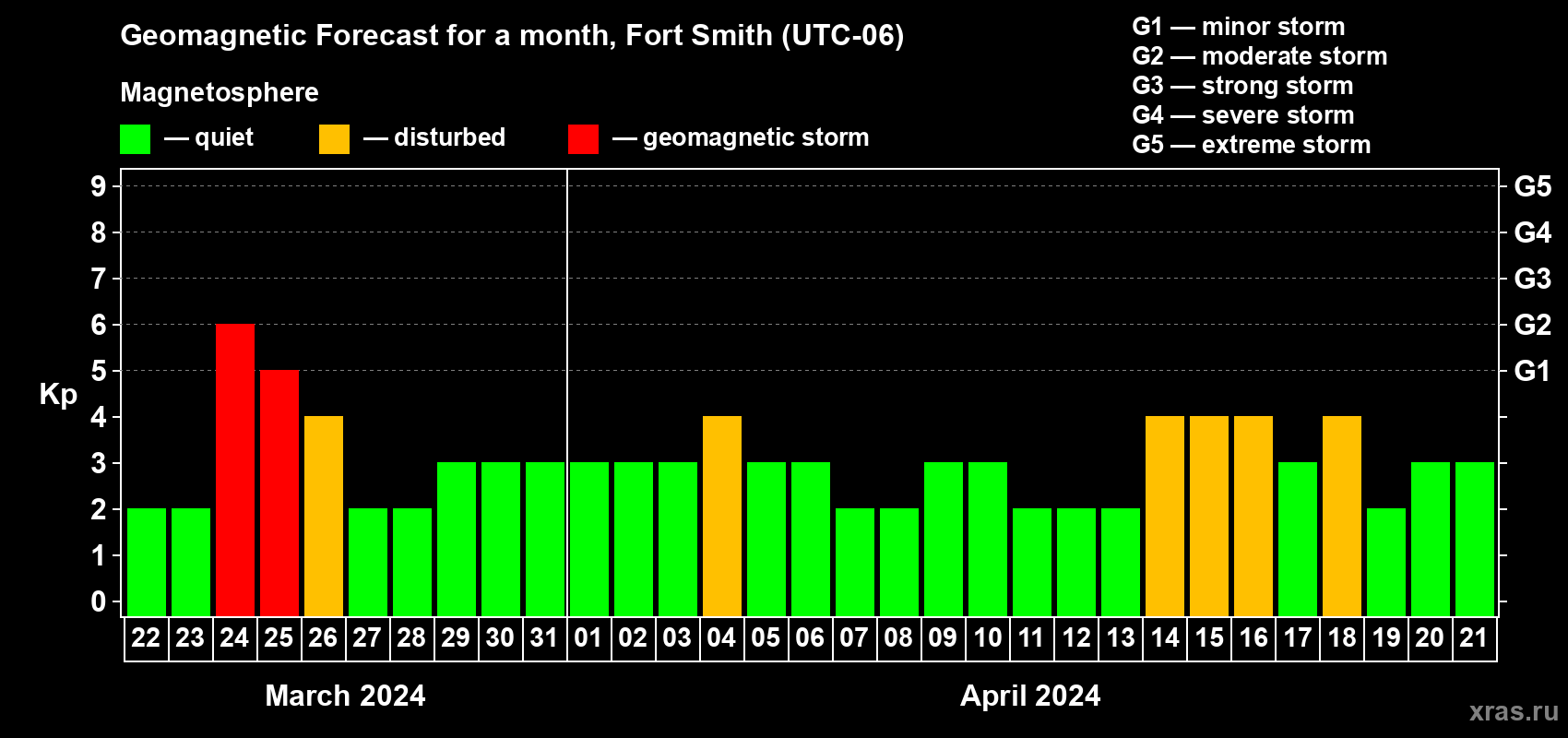Screen dimensions: 1568x738
Task: Click the Magnetosphere subtitle
Action: pos(220,93)
